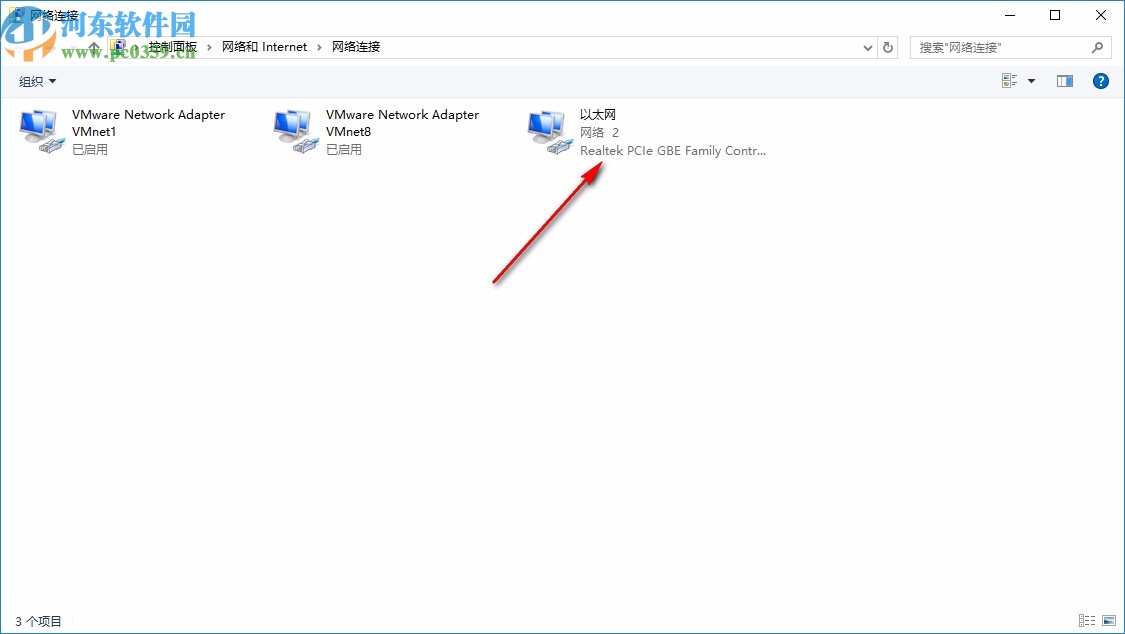
Task: Expand the view options dropdown arrow
Action: (1031, 81)
